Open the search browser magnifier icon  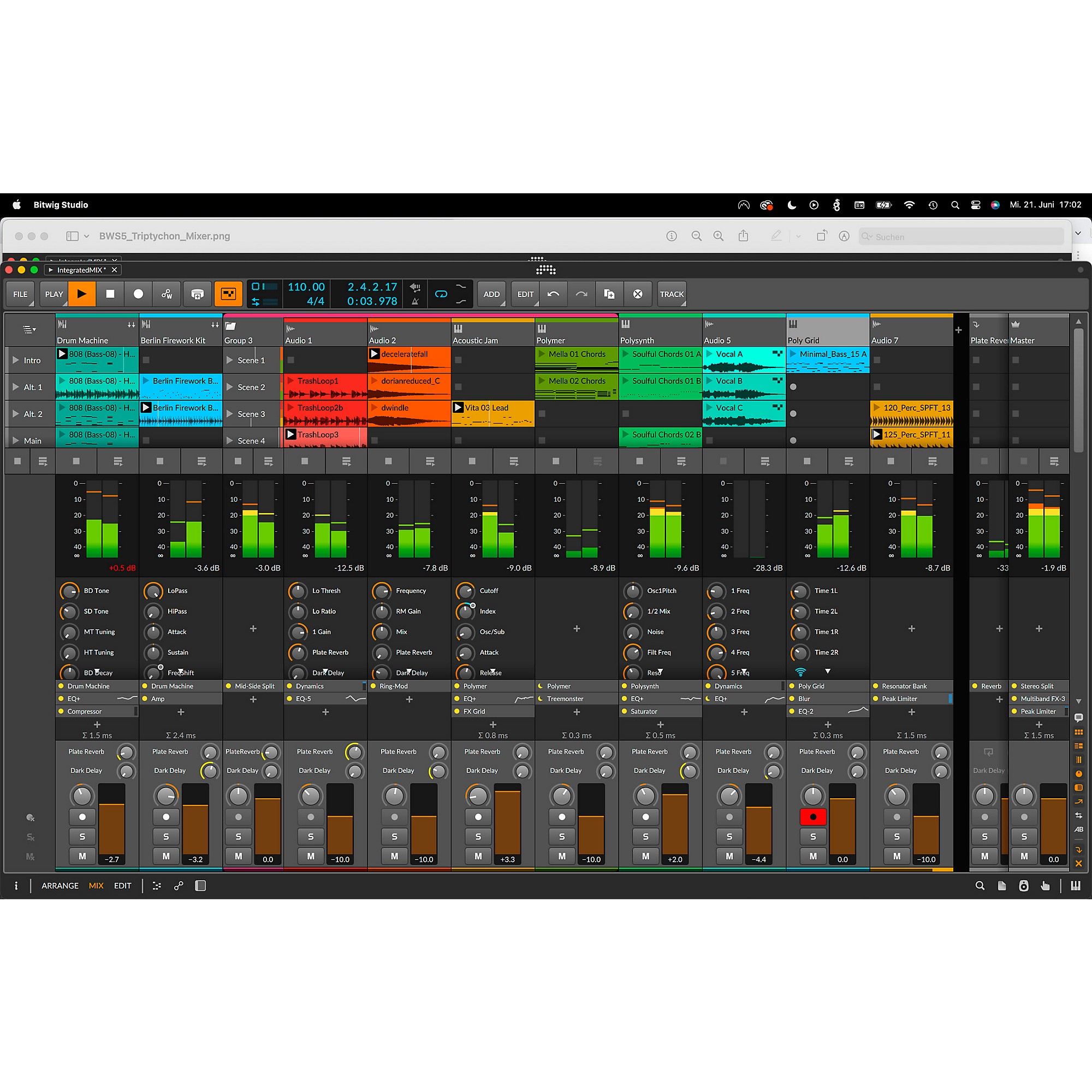[980, 886]
